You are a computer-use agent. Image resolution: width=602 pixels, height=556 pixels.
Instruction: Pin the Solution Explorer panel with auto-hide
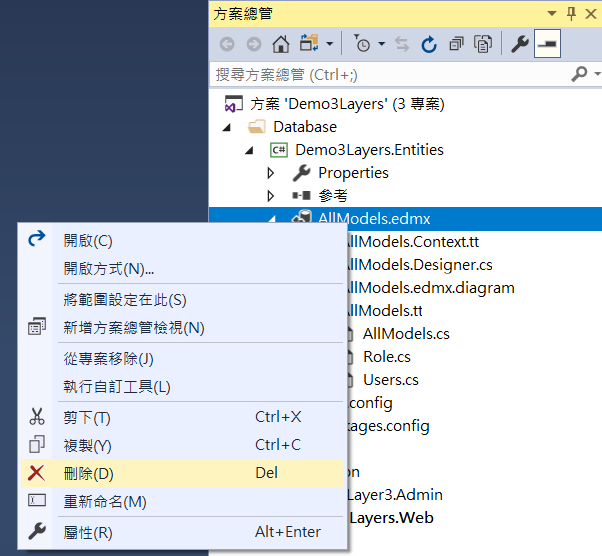(x=571, y=13)
